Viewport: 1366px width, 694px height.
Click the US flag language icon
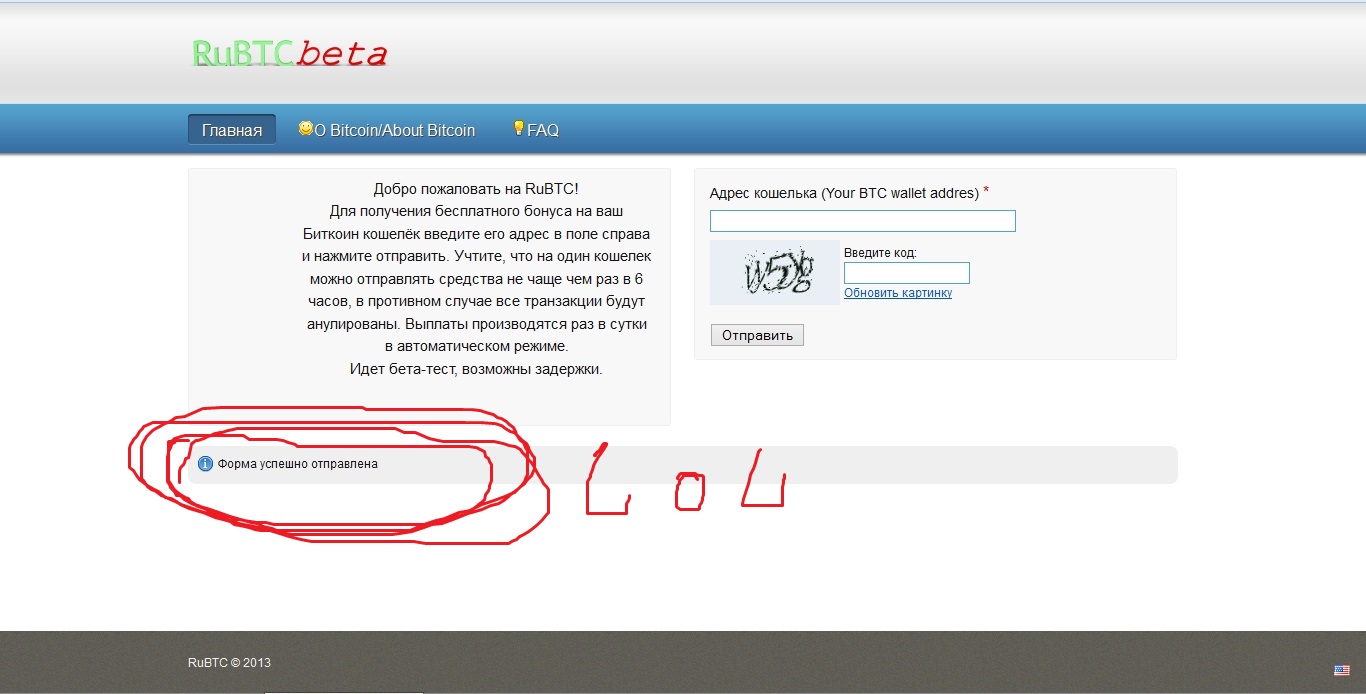coord(1342,670)
